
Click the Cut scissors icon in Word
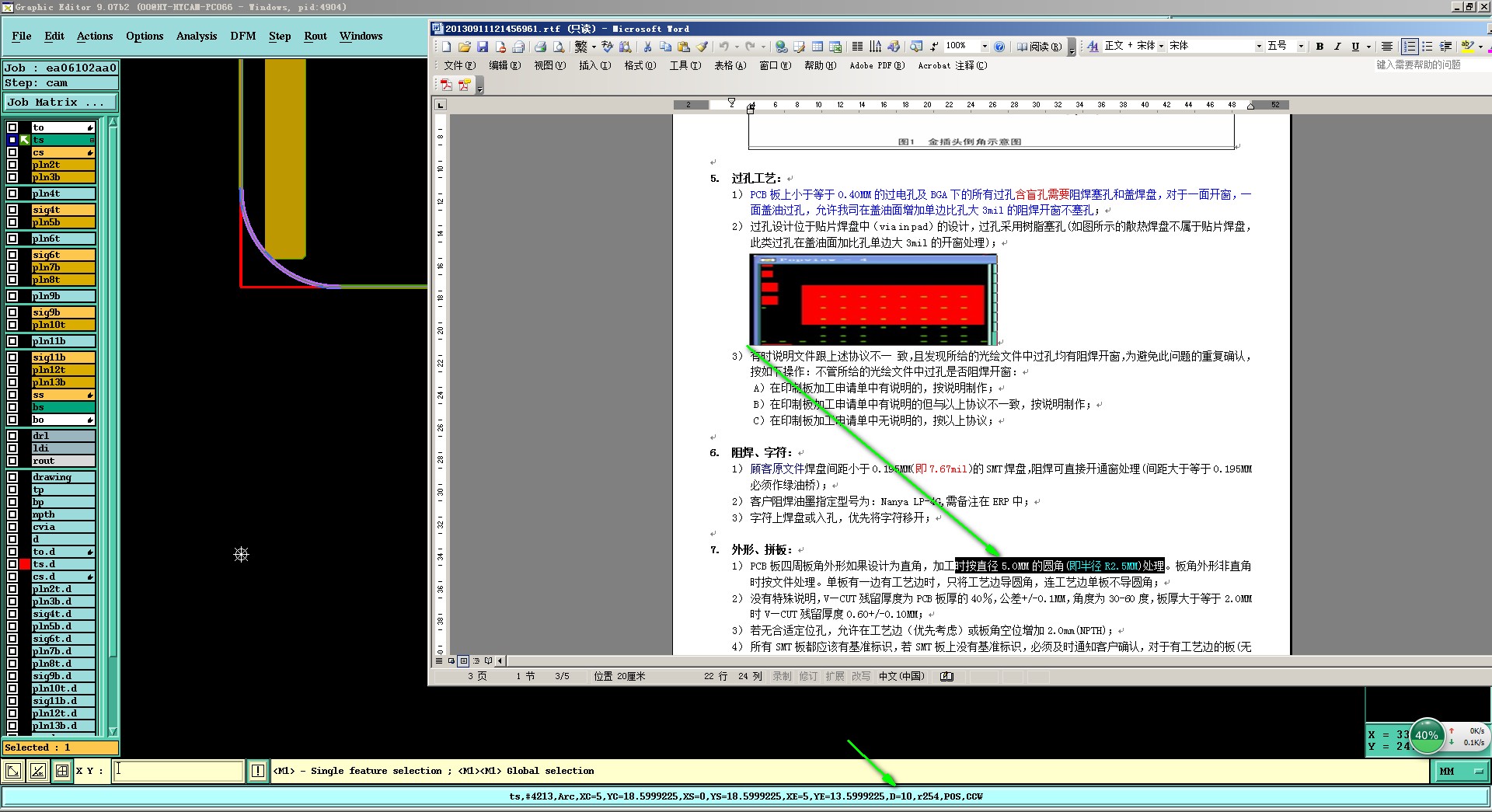647,47
